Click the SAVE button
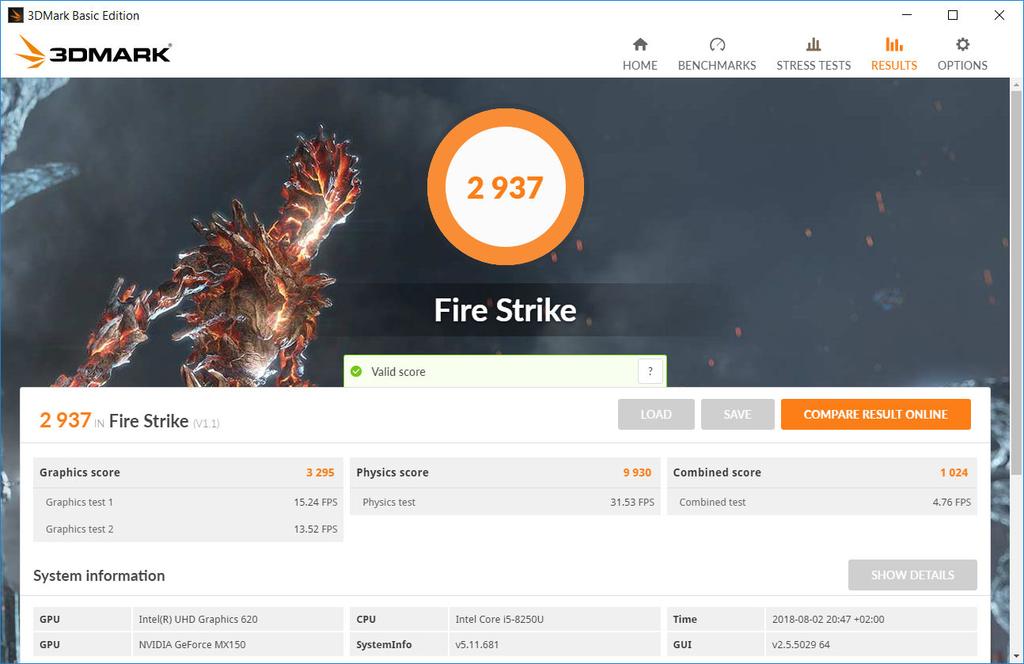 (737, 415)
